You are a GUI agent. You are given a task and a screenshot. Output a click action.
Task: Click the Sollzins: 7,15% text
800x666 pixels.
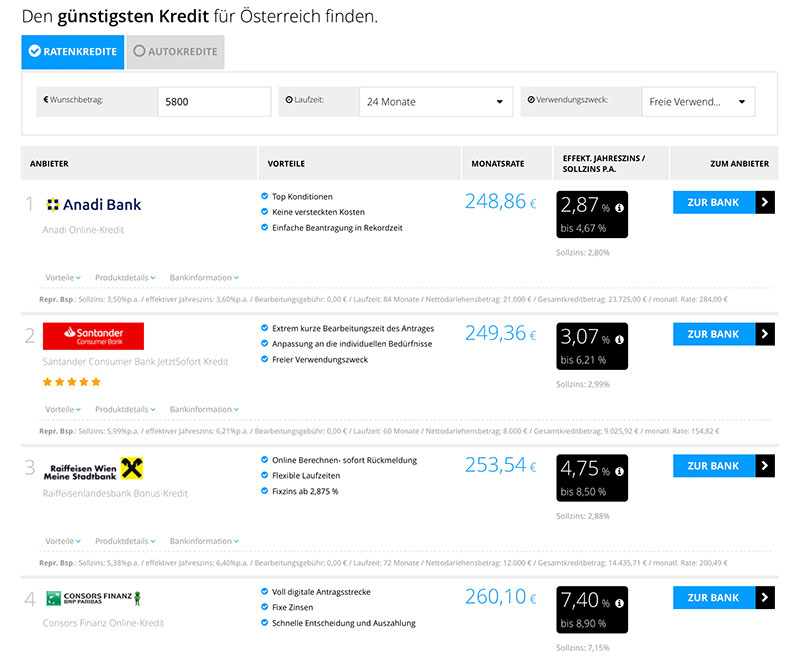(x=583, y=648)
